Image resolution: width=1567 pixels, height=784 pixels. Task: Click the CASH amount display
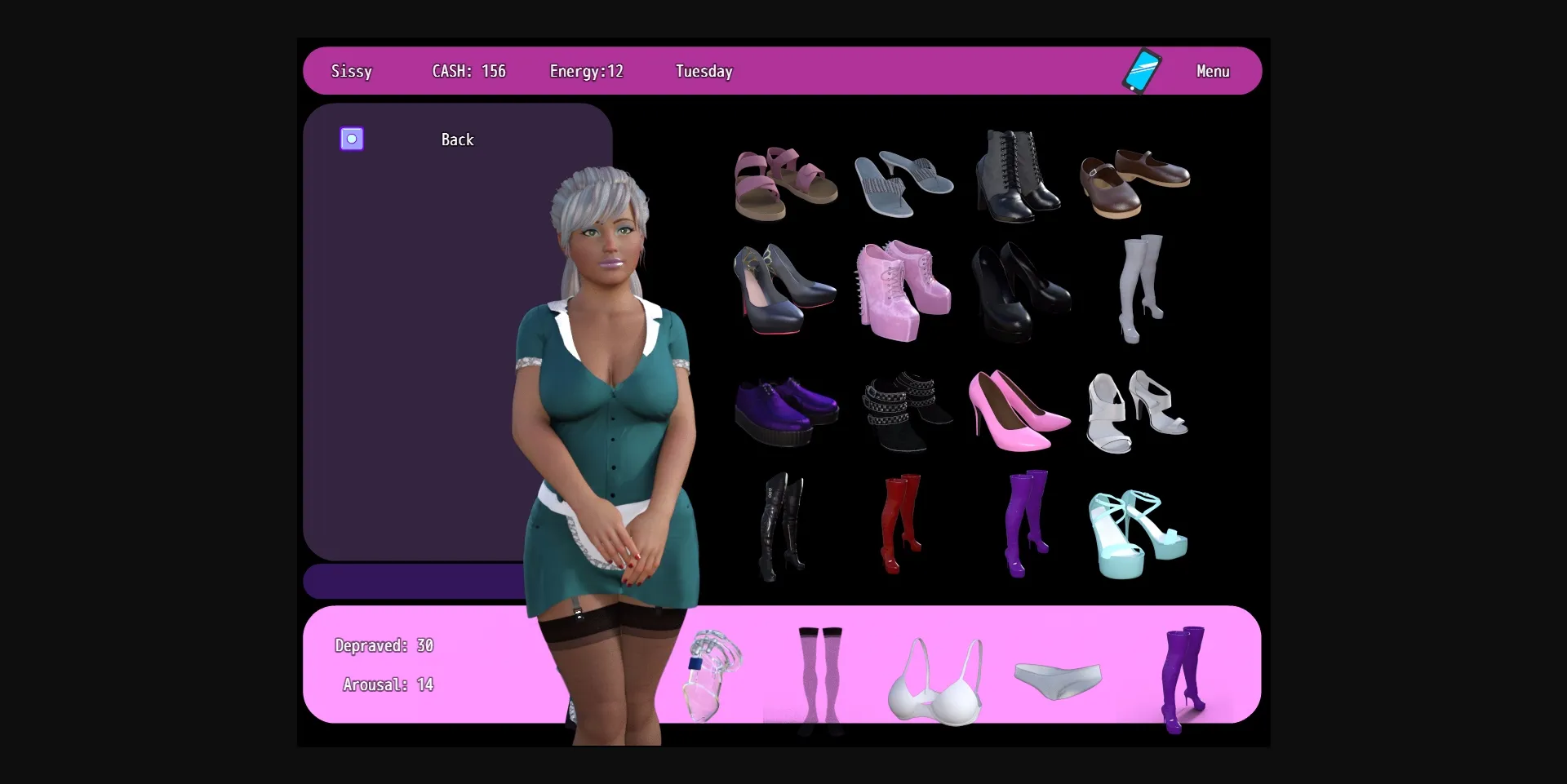(468, 70)
